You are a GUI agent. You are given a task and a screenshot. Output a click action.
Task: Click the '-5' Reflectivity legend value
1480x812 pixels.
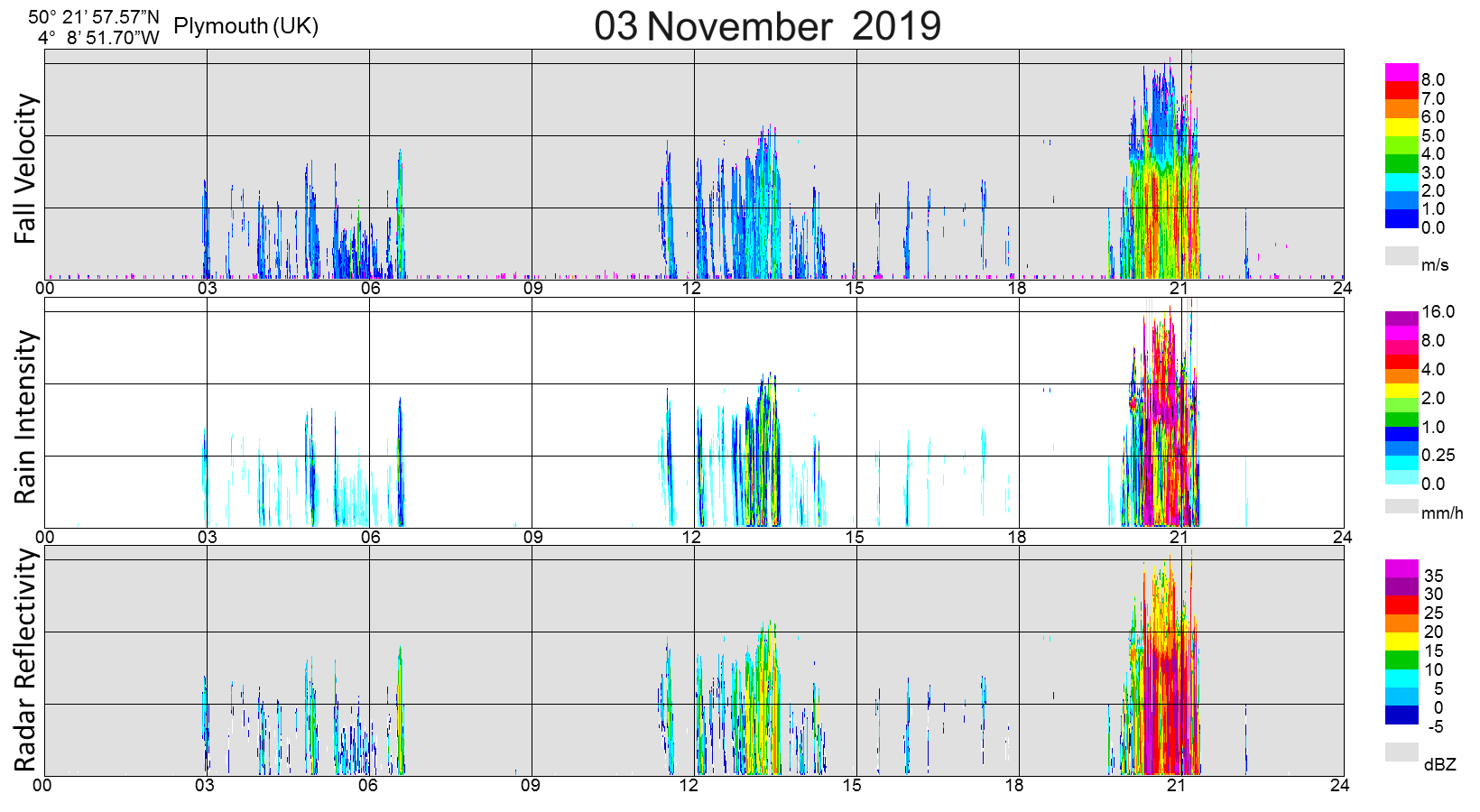pos(1436,727)
